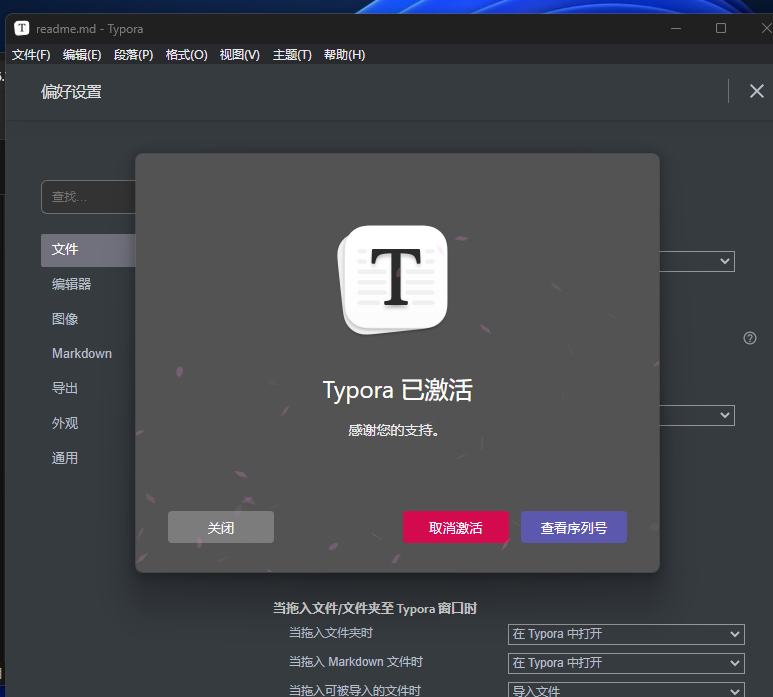Screen dimensions: 773x697
Task: Maximize the Typora window
Action: [x=721, y=29]
